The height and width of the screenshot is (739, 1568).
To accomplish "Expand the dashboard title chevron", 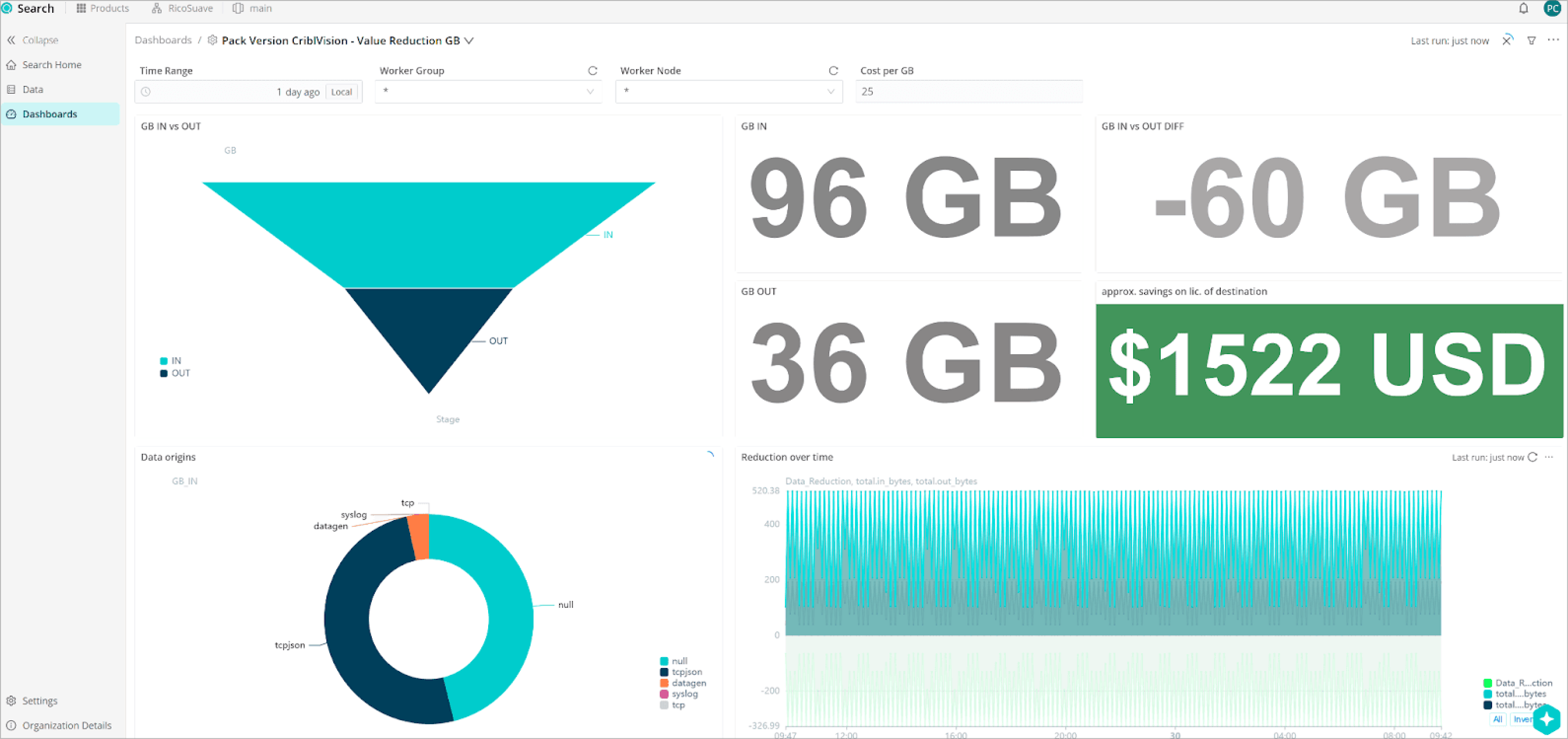I will click(x=469, y=41).
